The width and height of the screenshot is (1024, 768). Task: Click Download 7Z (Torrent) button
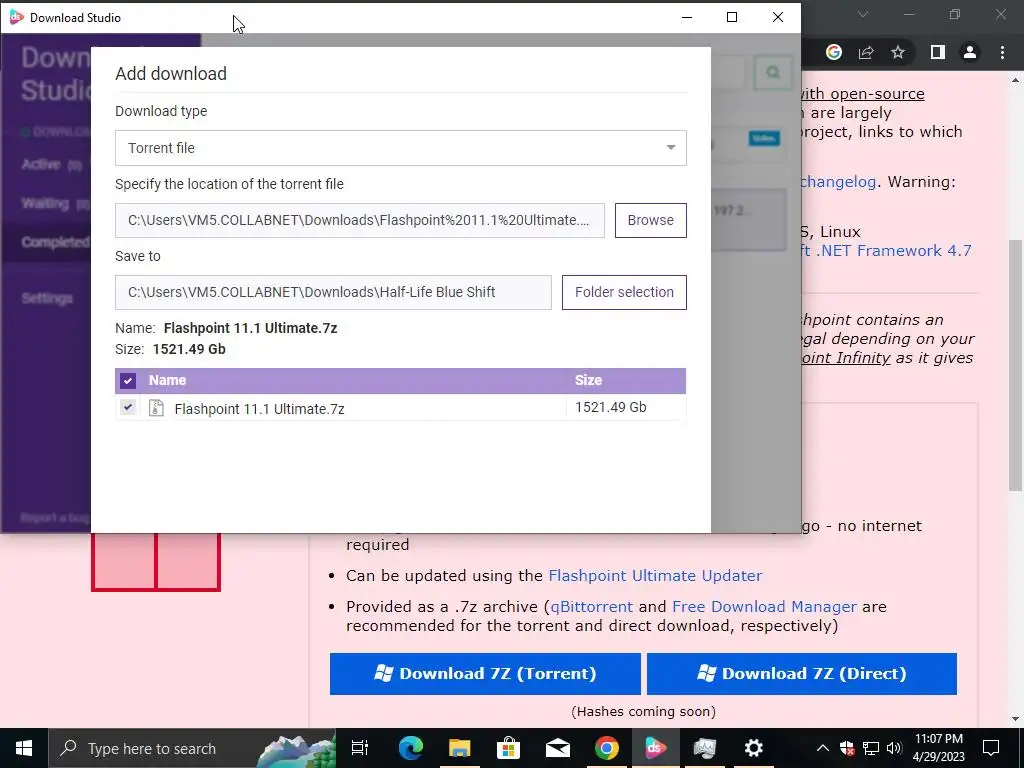point(485,673)
